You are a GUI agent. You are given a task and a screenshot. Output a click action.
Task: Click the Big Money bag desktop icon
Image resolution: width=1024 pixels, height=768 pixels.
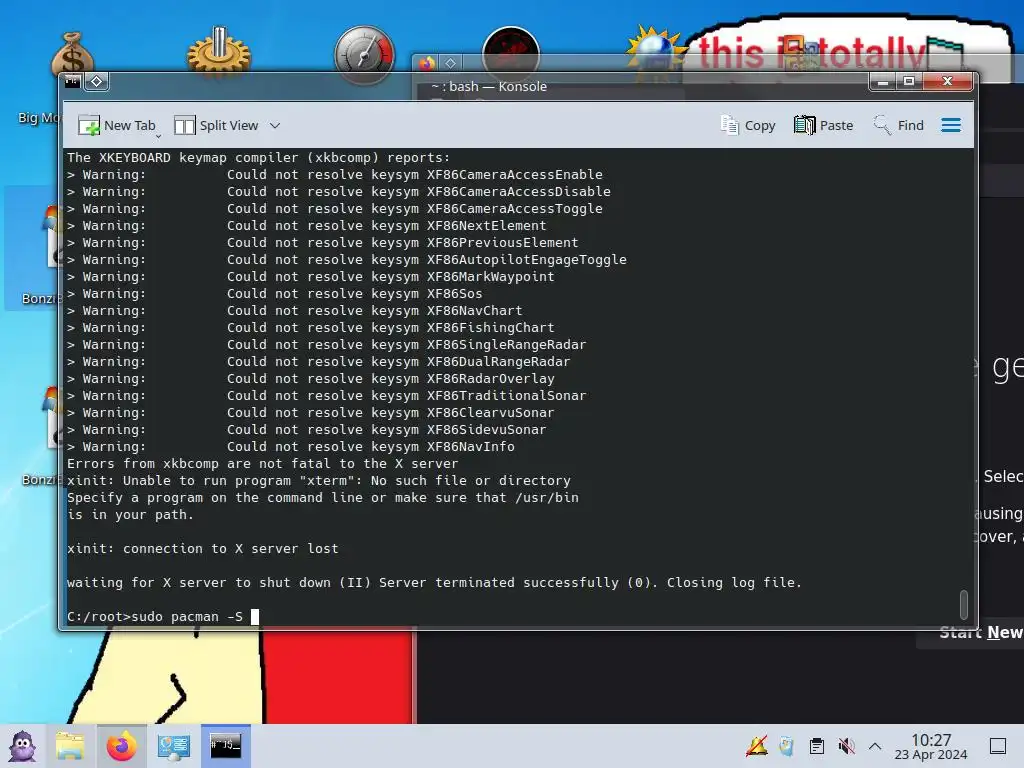coord(72,56)
